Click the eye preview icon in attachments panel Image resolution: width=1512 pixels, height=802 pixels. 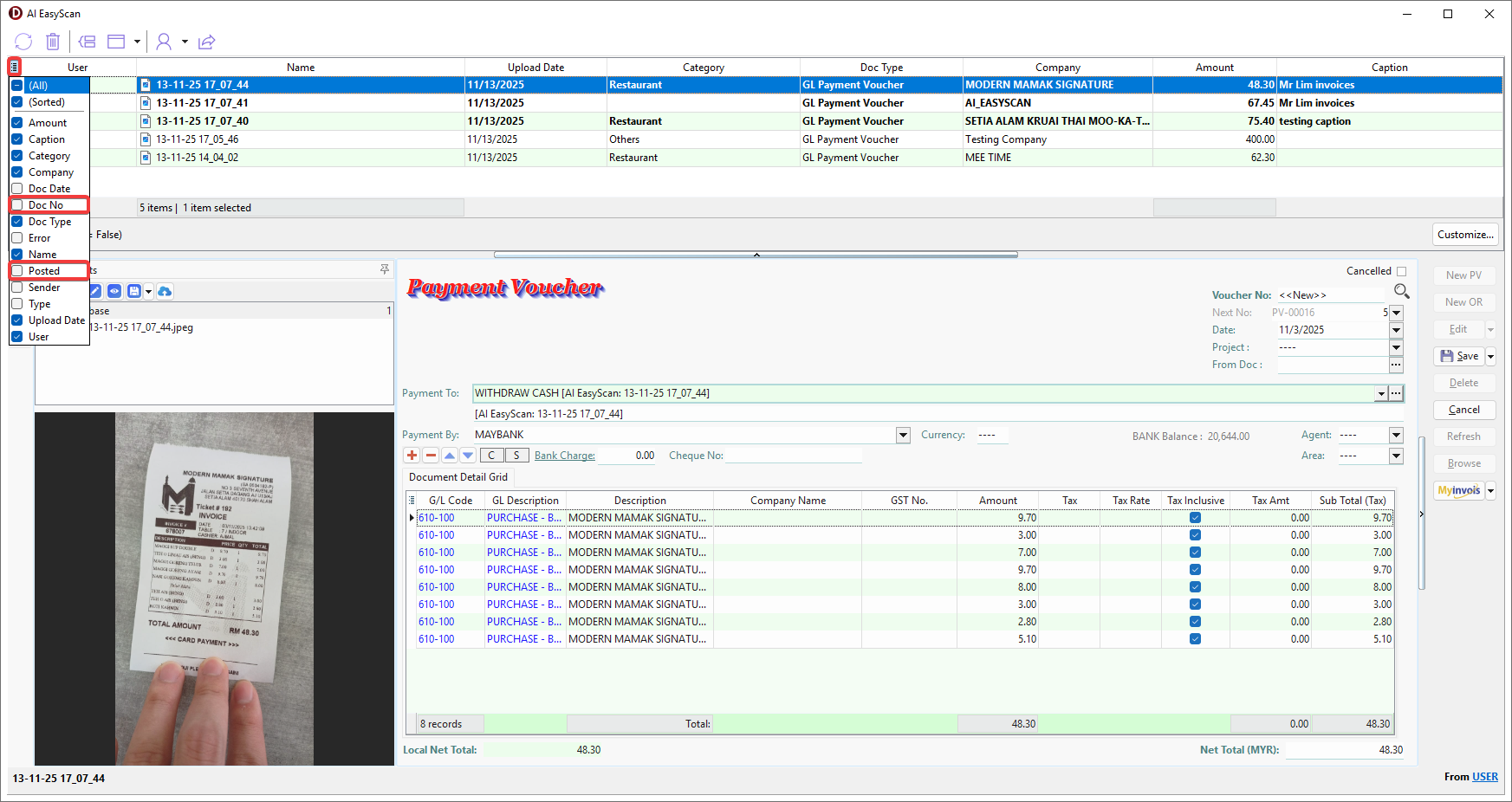click(114, 291)
